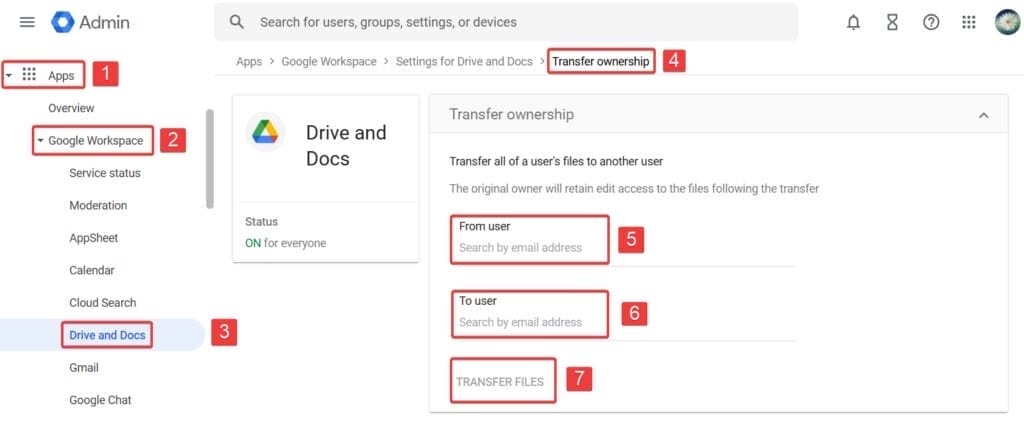Viewport: 1024px width, 421px height.
Task: Collapse the Google Workspace tree arrow
Action: pos(40,140)
